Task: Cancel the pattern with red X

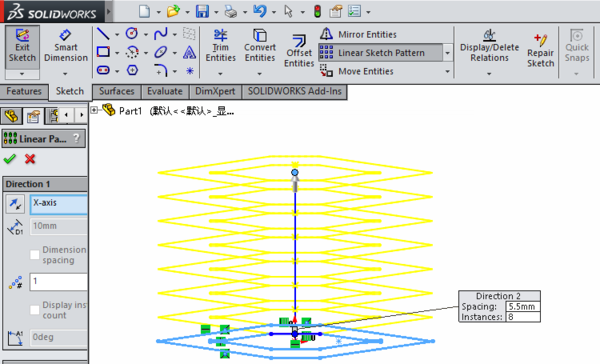Action: coord(30,159)
